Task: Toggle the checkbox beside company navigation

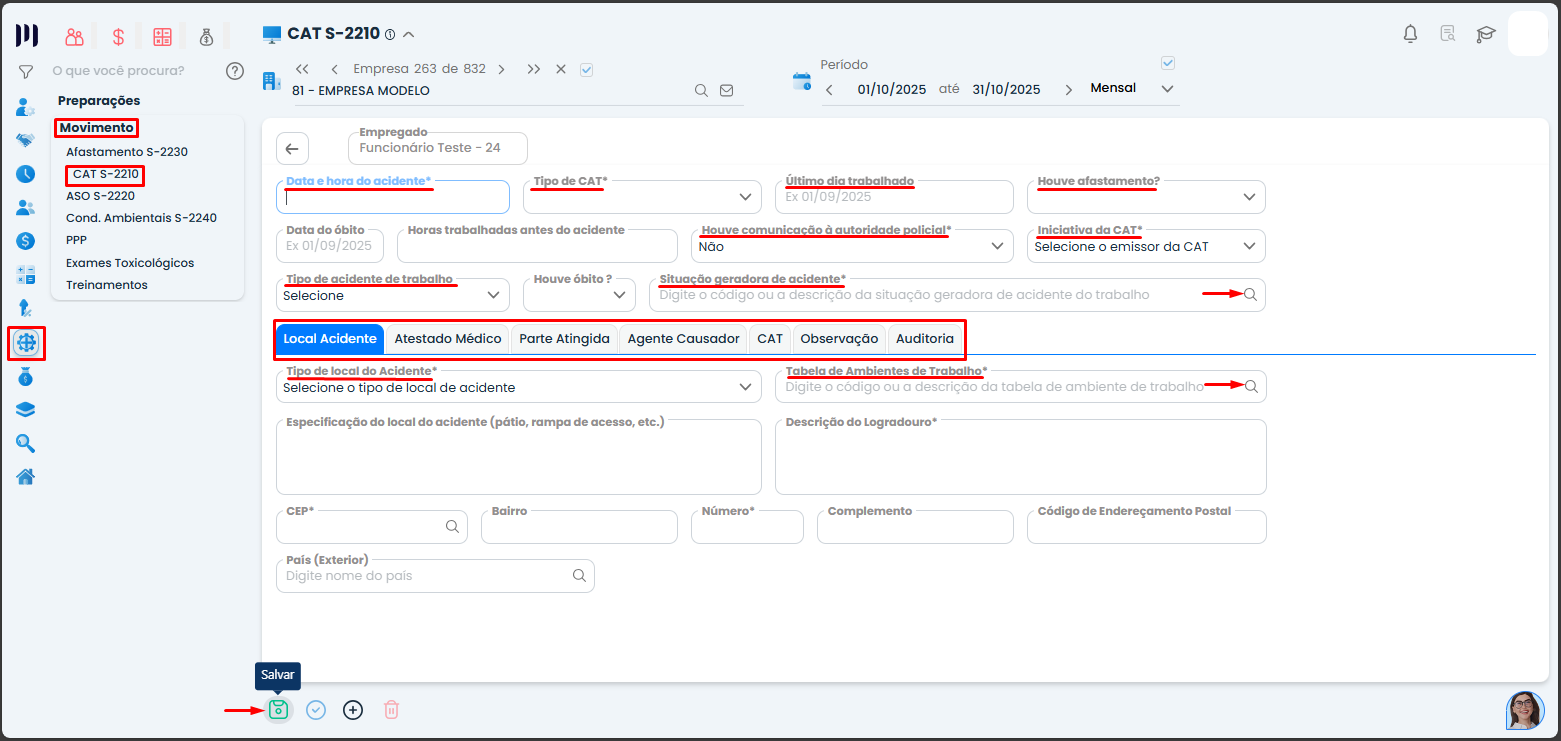Action: [587, 69]
